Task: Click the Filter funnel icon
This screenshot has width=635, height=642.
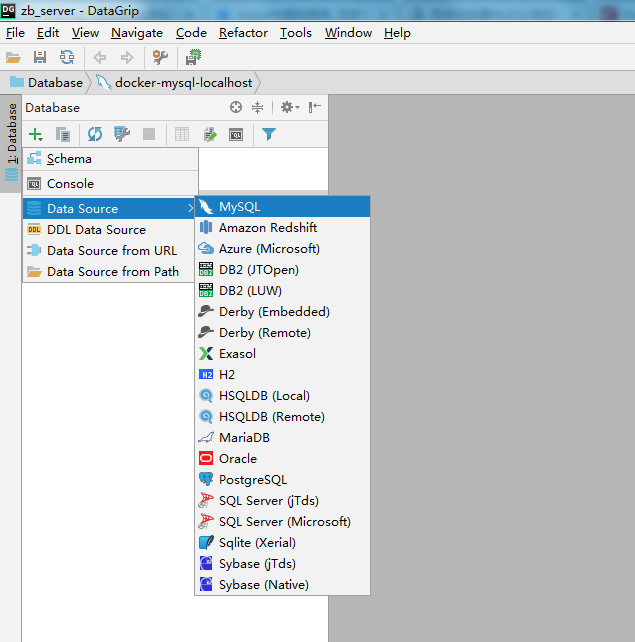Action: 269,134
